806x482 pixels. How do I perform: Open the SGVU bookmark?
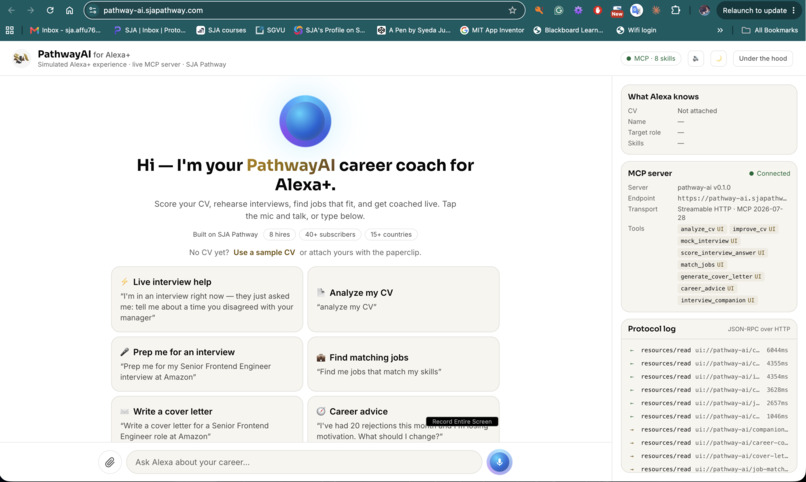[270, 30]
